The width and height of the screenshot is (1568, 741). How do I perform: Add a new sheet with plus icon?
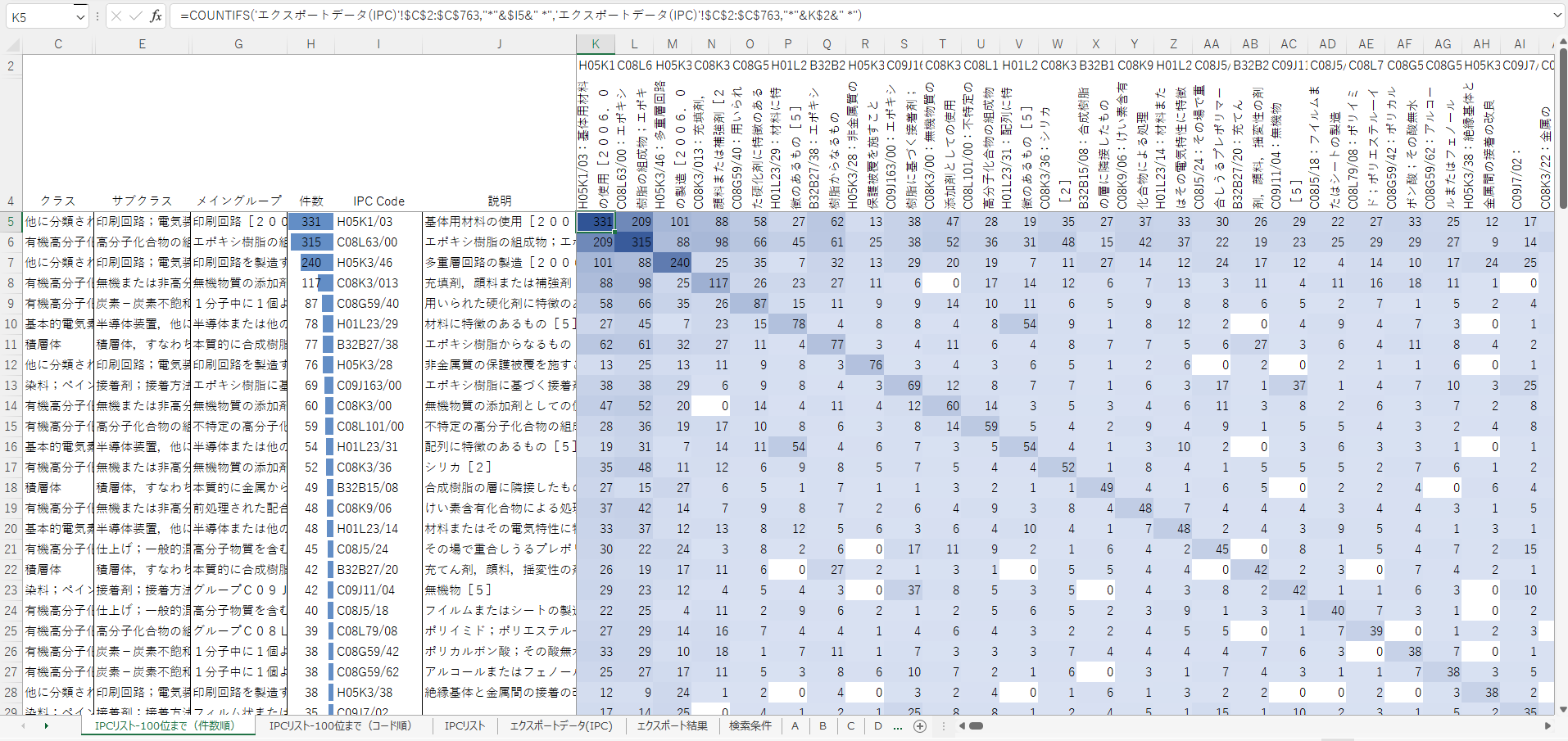920,726
